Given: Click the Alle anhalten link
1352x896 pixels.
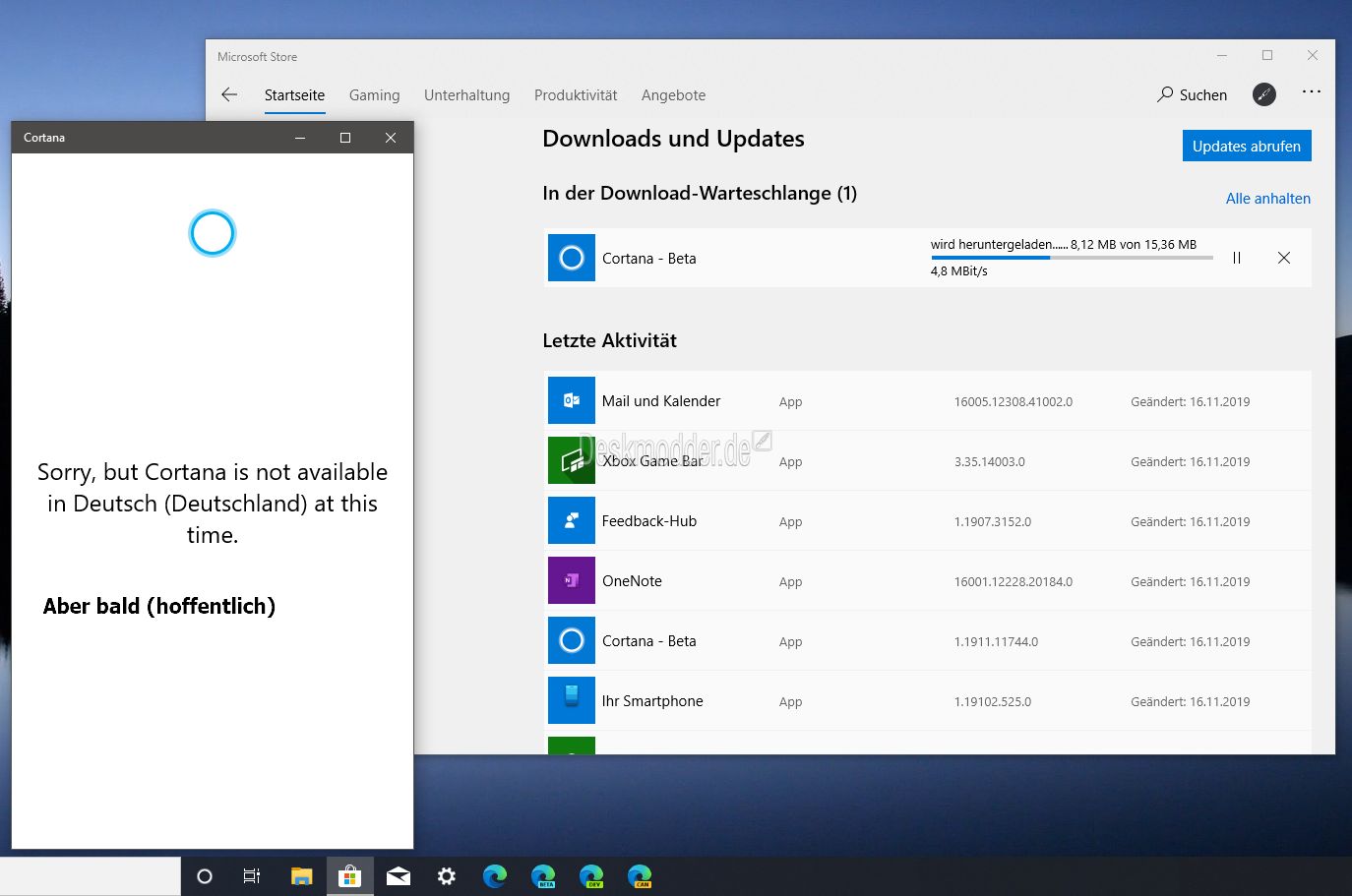Looking at the screenshot, I should tap(1268, 199).
